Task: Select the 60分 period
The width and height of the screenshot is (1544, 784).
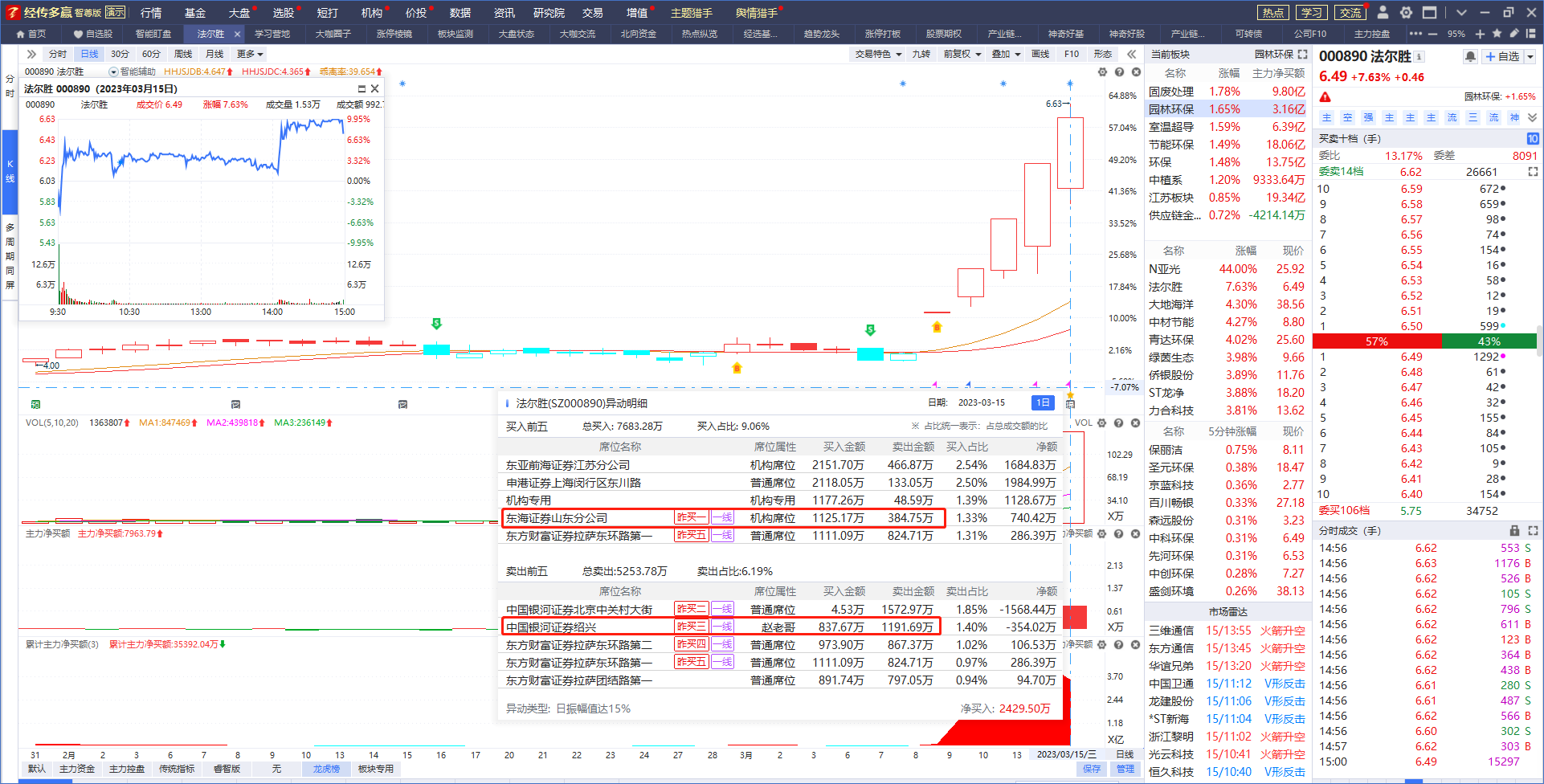Action: pos(151,54)
